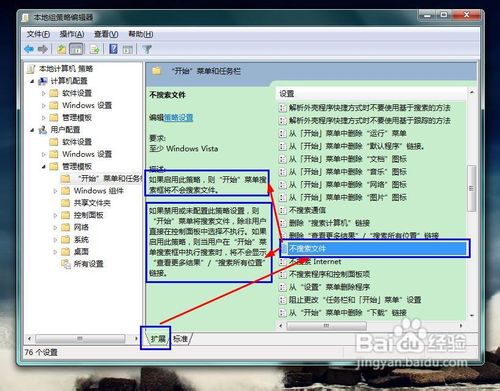Image resolution: width=500 pixels, height=391 pixels.
Task: Click the policy icon of the 删除"搜索计算机"链接 row
Action: click(282, 223)
